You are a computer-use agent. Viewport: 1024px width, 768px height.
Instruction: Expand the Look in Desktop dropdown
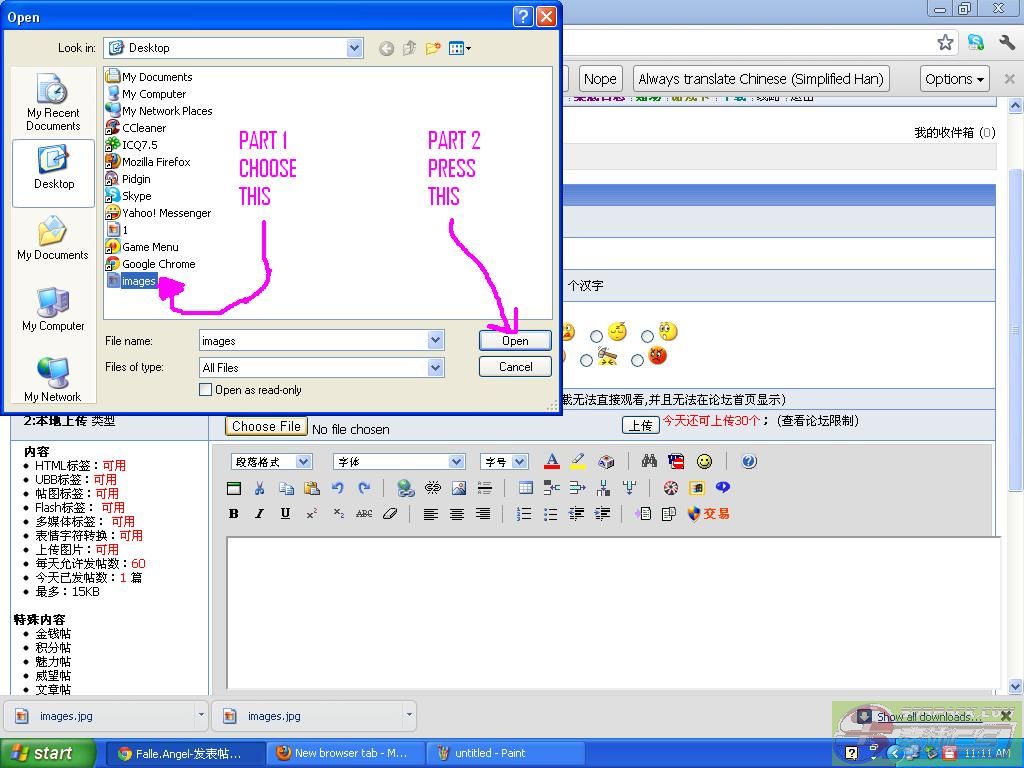coord(354,48)
